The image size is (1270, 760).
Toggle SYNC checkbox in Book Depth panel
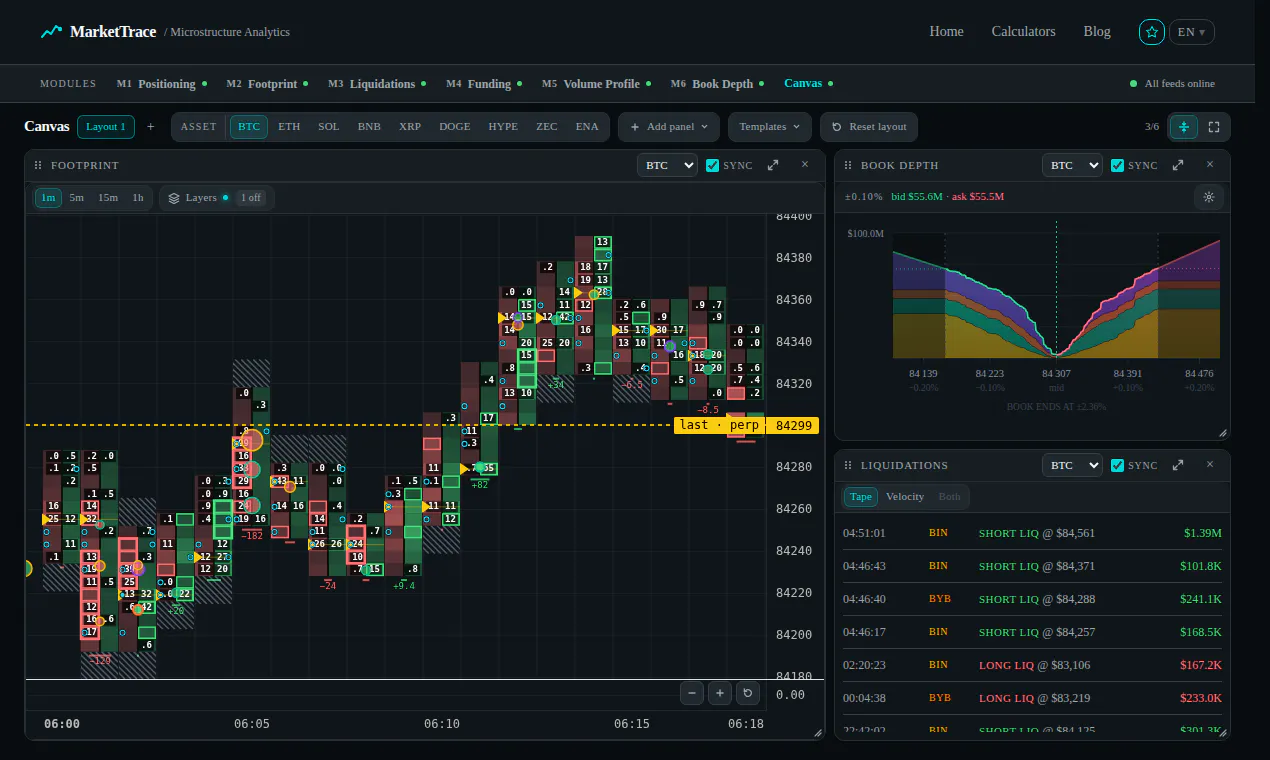pos(1117,165)
